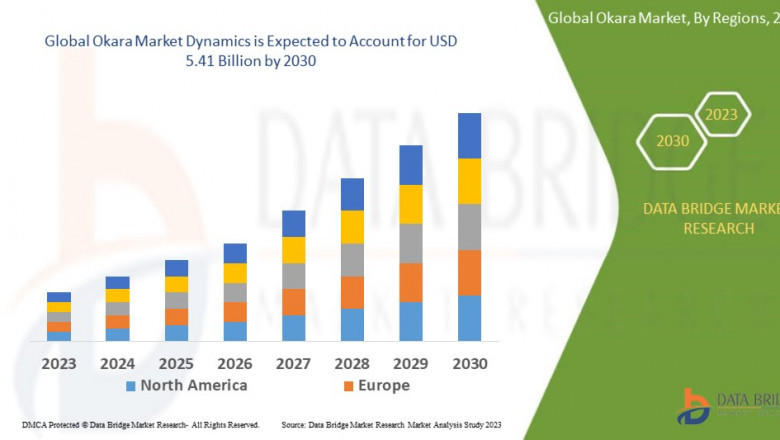
Task: Click the yellow segment of the 2030 bar
Action: [x=470, y=181]
